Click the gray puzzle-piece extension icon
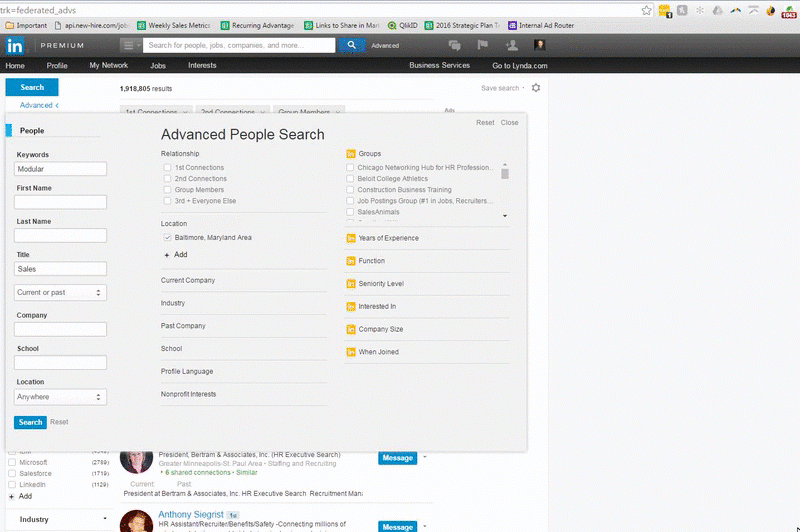The height and width of the screenshot is (532, 800). 682,10
